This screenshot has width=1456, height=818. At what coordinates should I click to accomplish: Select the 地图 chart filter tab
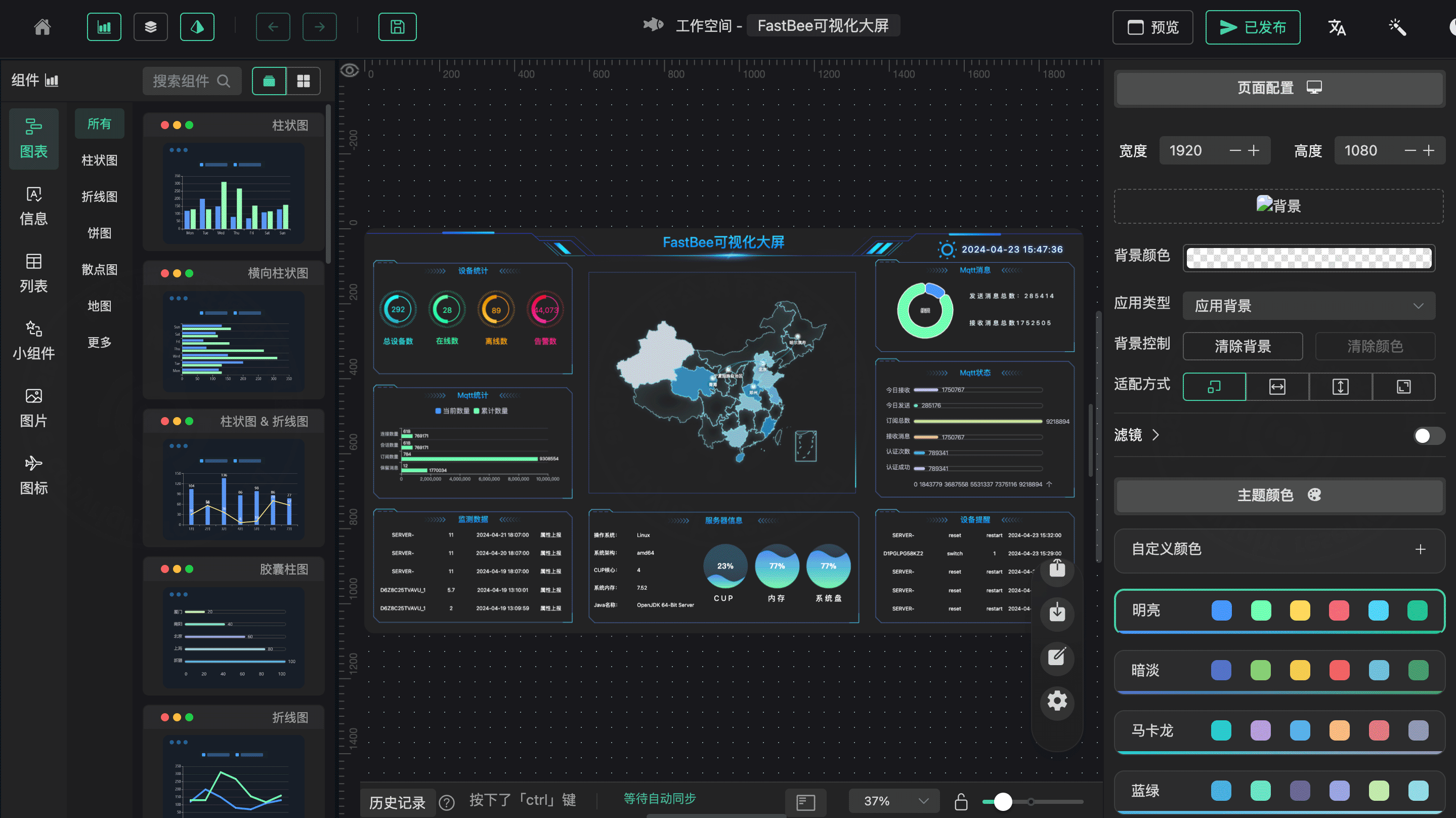click(x=100, y=306)
